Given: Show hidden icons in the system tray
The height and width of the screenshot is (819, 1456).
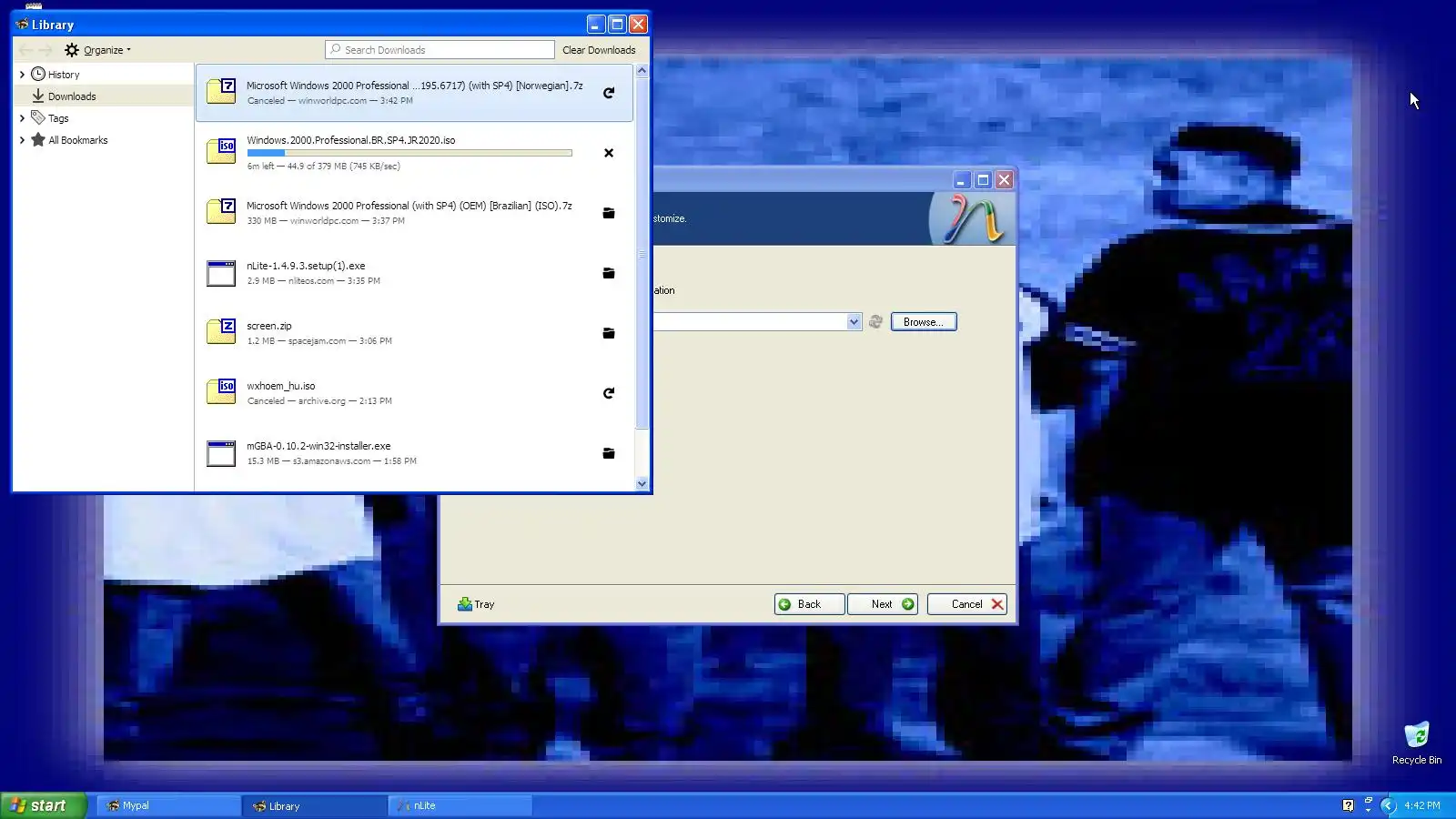Looking at the screenshot, I should click(1388, 805).
